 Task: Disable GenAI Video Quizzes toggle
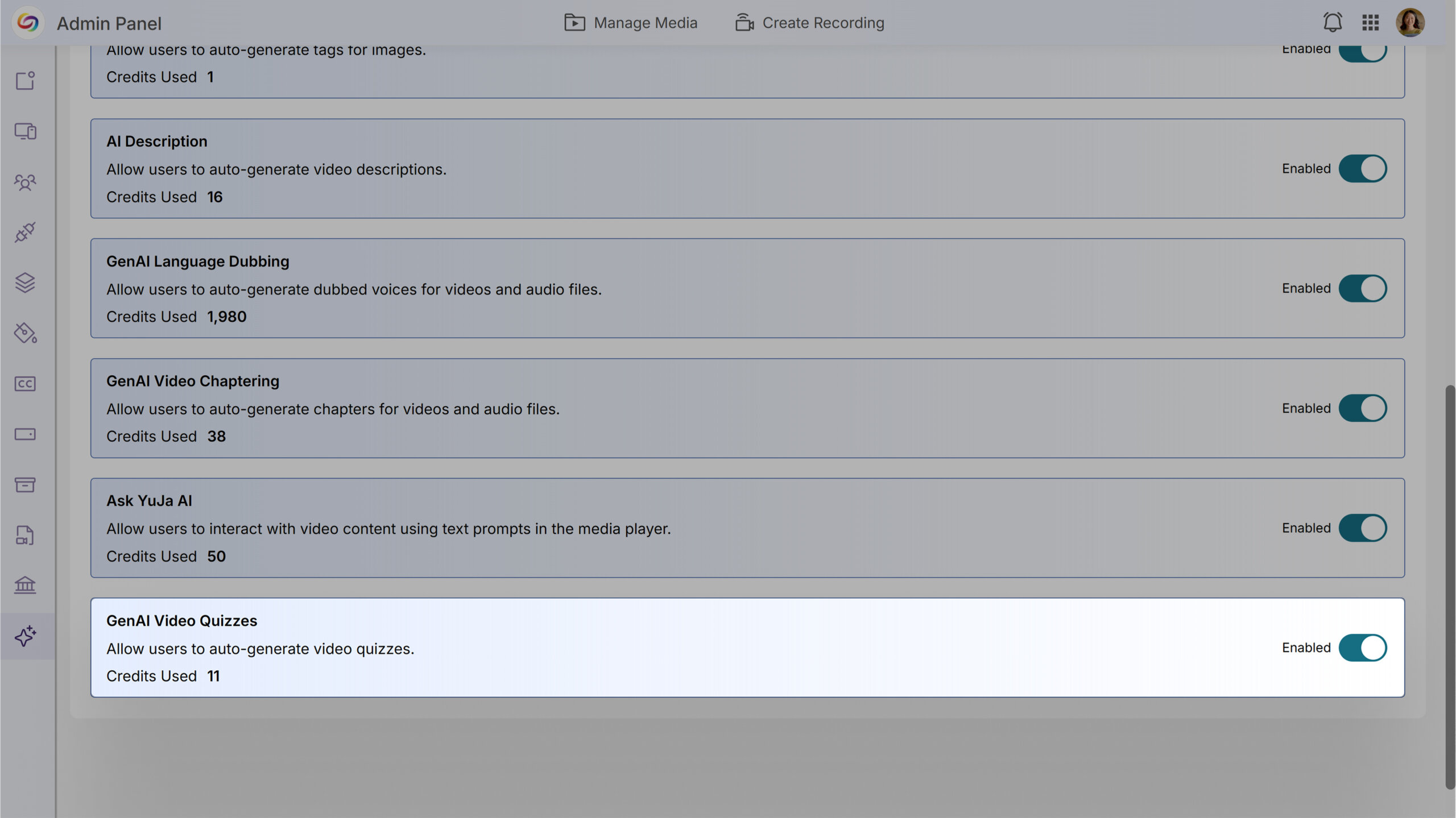coord(1363,647)
